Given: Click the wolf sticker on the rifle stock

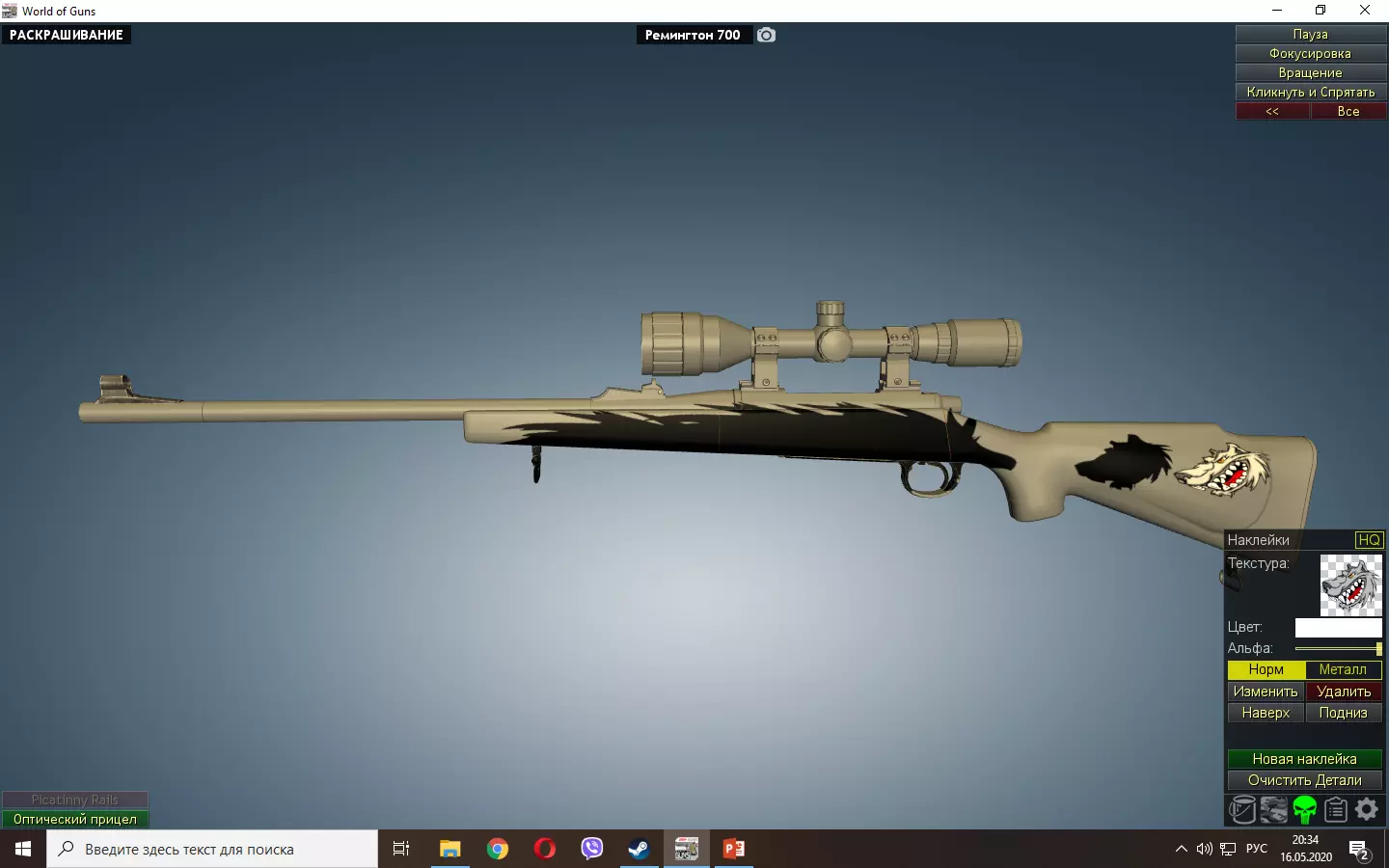Looking at the screenshot, I should 1222,469.
